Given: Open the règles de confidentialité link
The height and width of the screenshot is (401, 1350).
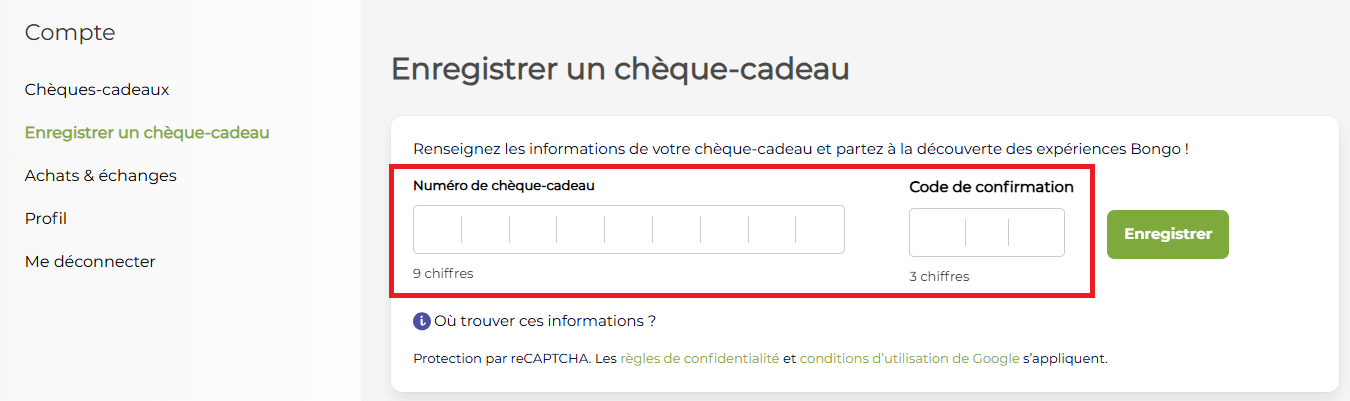Looking at the screenshot, I should click(699, 358).
